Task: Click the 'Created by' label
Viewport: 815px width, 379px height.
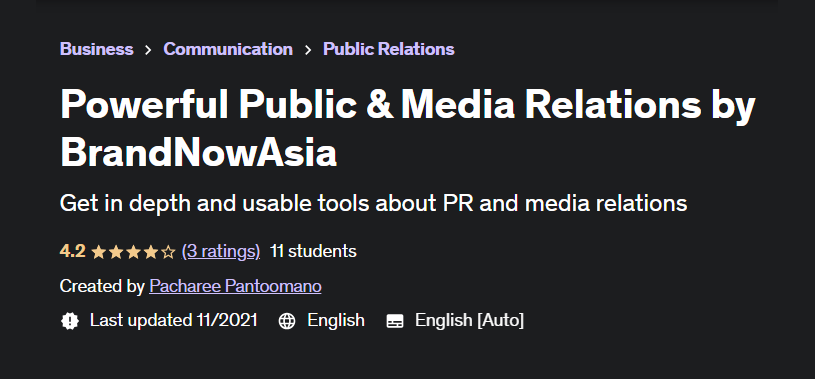Action: pos(102,286)
